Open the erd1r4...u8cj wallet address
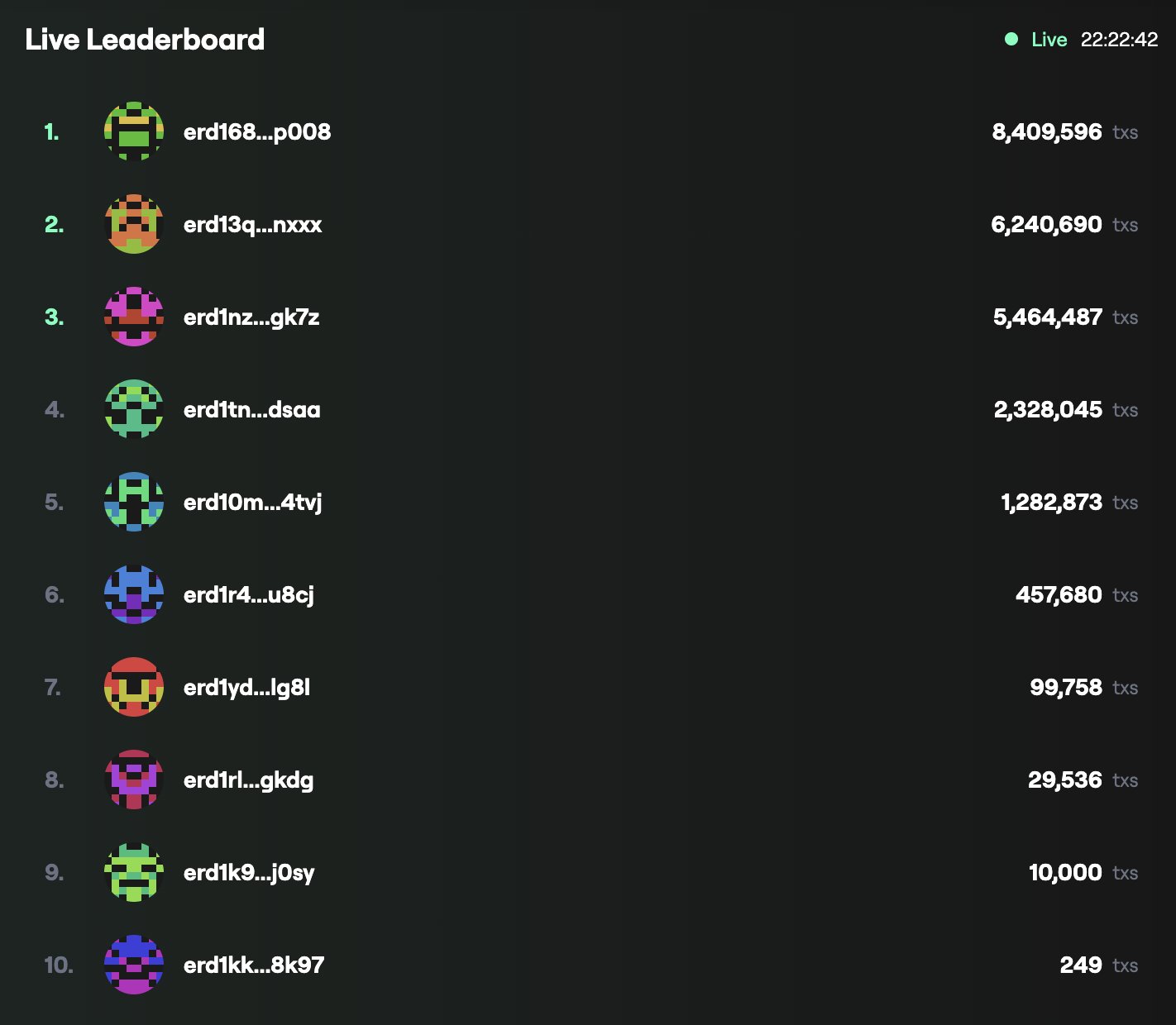 coord(248,595)
